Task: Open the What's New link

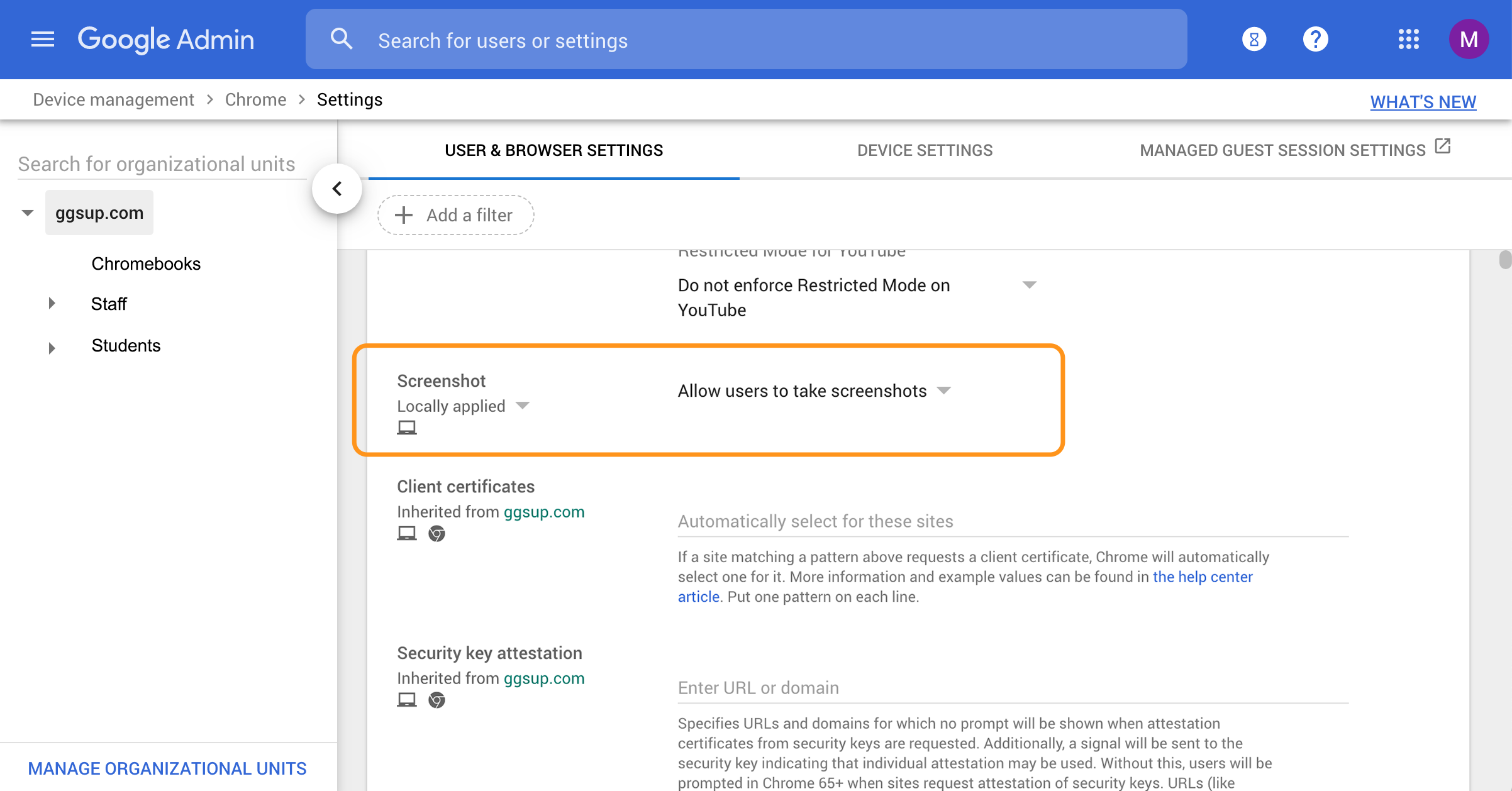Action: pyautogui.click(x=1423, y=102)
